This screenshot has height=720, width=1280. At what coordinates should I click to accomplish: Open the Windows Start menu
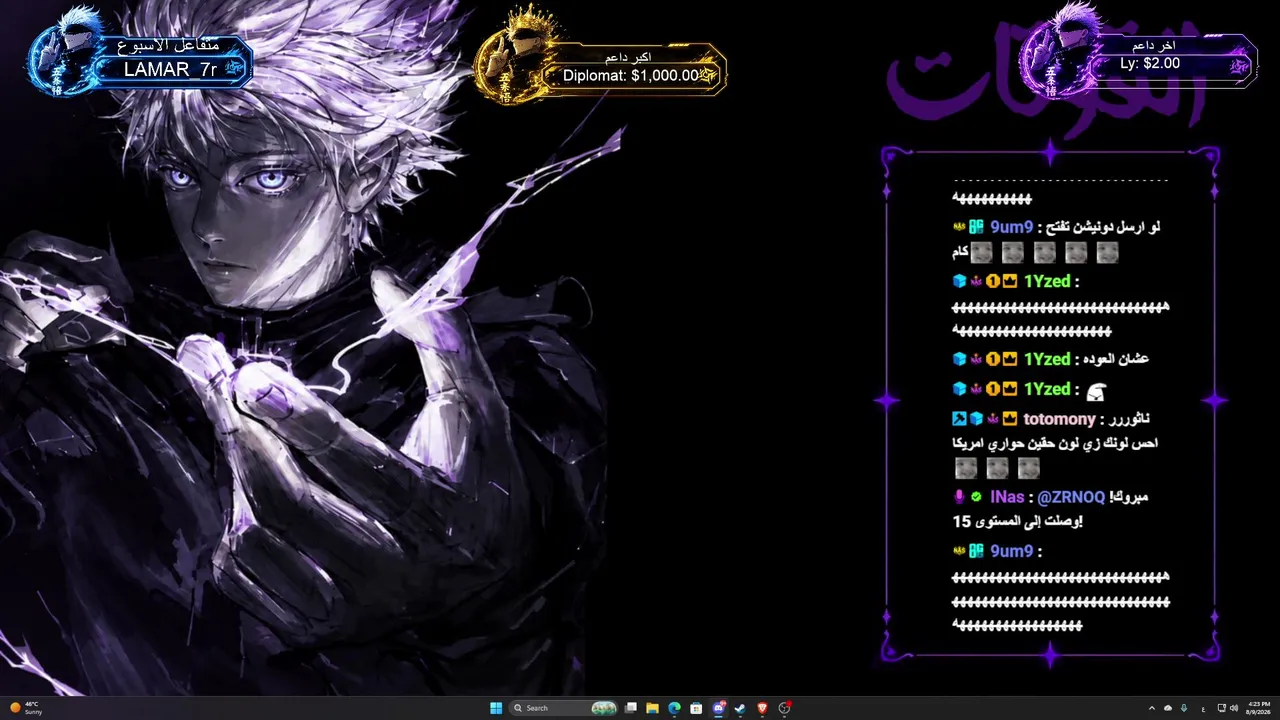496,708
